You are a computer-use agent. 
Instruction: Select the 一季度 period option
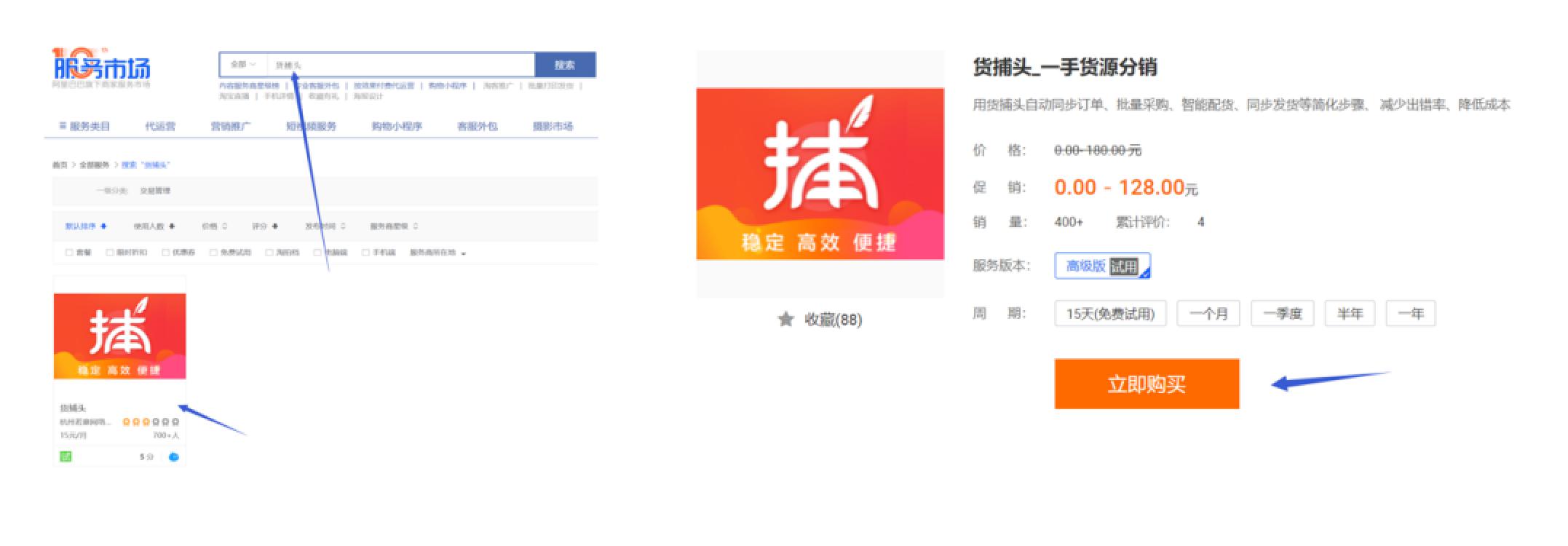[1282, 314]
